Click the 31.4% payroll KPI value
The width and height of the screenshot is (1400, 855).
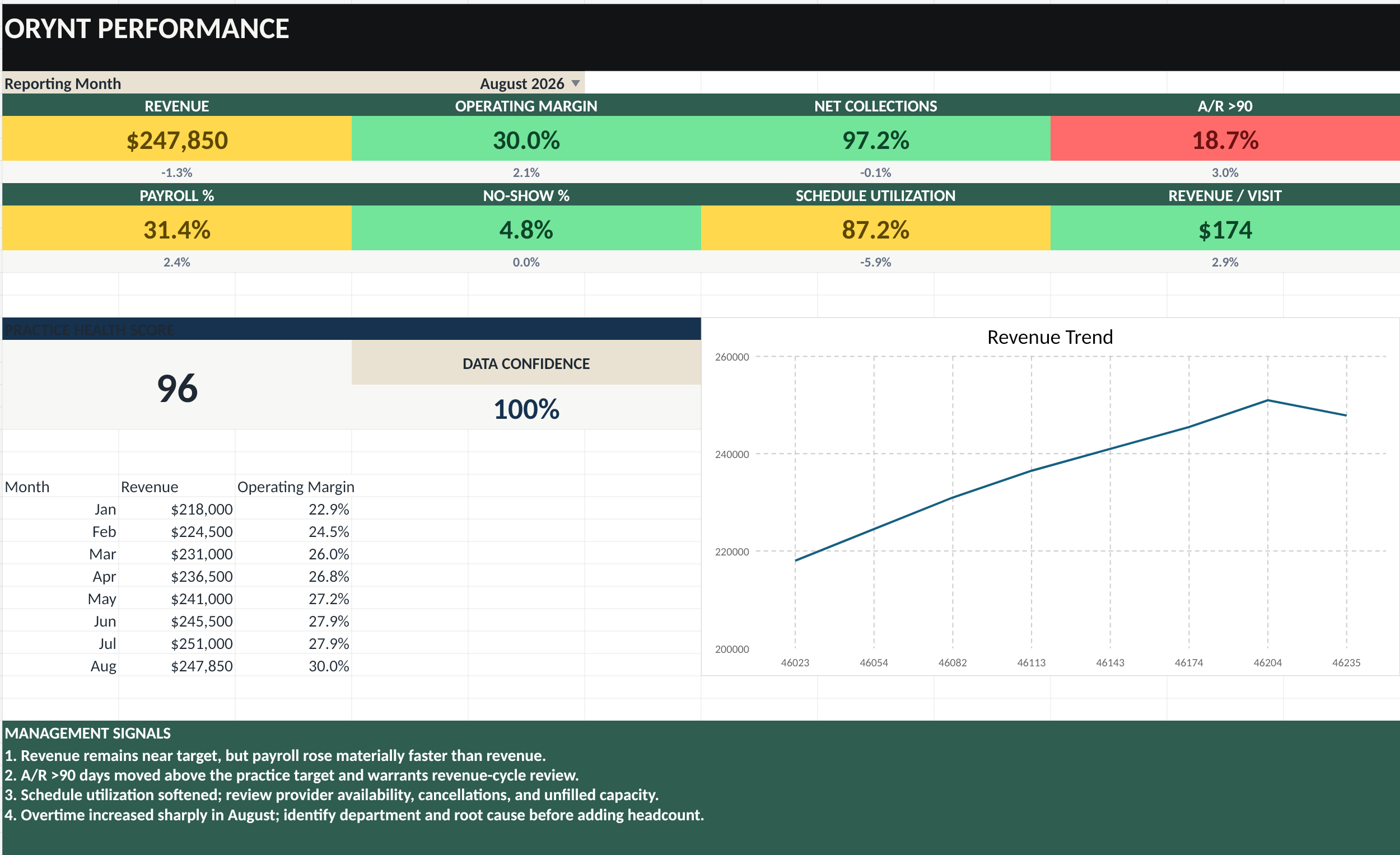(177, 228)
